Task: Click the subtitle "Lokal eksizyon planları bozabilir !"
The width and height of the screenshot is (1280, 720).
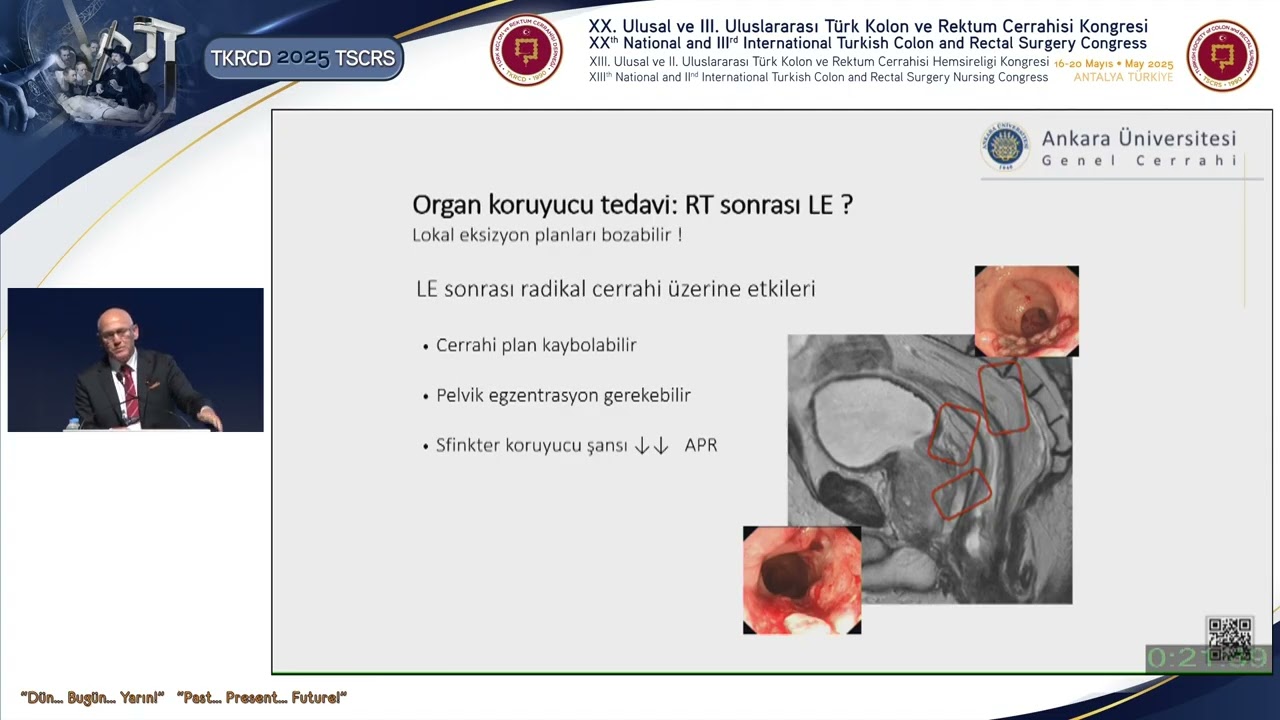Action: (547, 236)
